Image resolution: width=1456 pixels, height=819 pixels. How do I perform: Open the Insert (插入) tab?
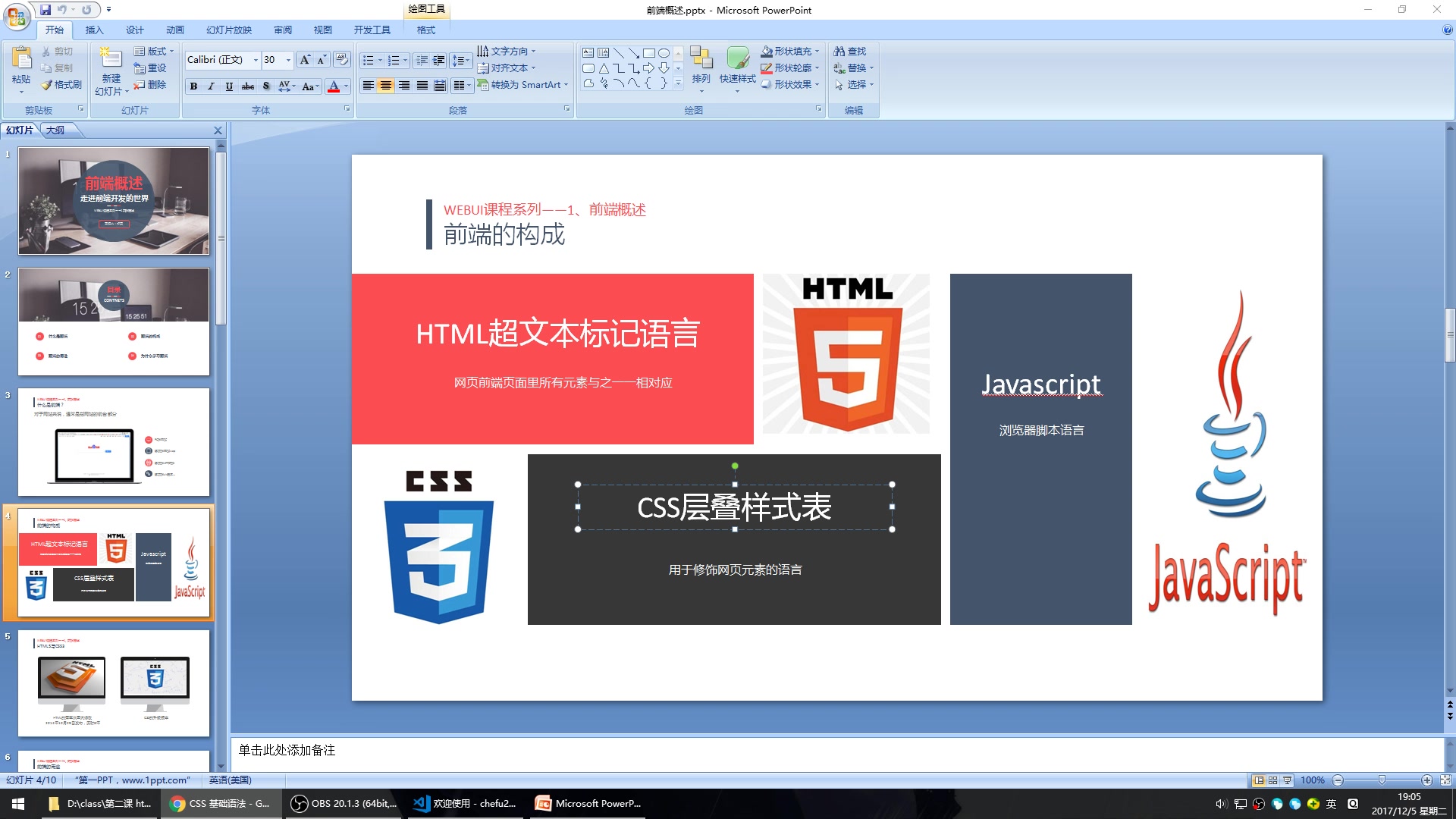point(94,30)
